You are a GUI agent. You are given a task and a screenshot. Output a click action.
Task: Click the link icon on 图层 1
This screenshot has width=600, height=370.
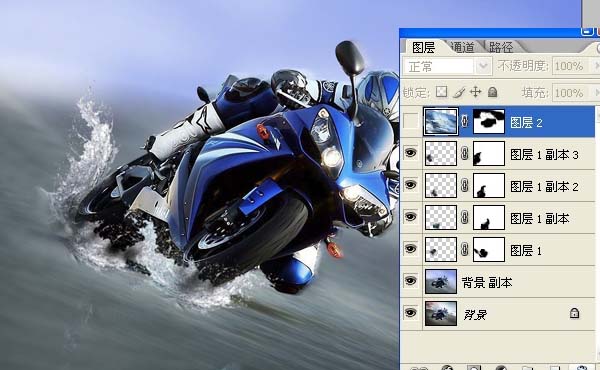point(465,249)
